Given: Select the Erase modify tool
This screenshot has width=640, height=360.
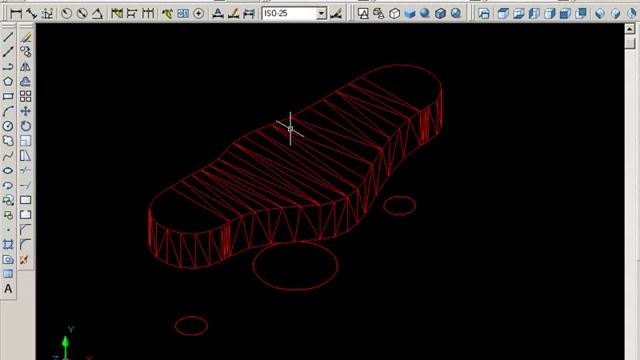Looking at the screenshot, I should pyautogui.click(x=26, y=37).
